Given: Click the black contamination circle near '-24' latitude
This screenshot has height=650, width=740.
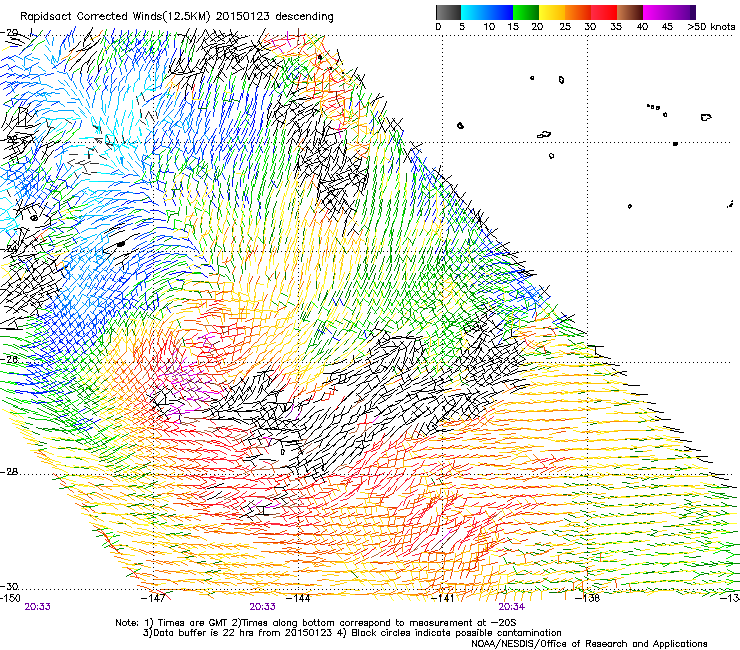Looking at the screenshot, I should point(120,244).
